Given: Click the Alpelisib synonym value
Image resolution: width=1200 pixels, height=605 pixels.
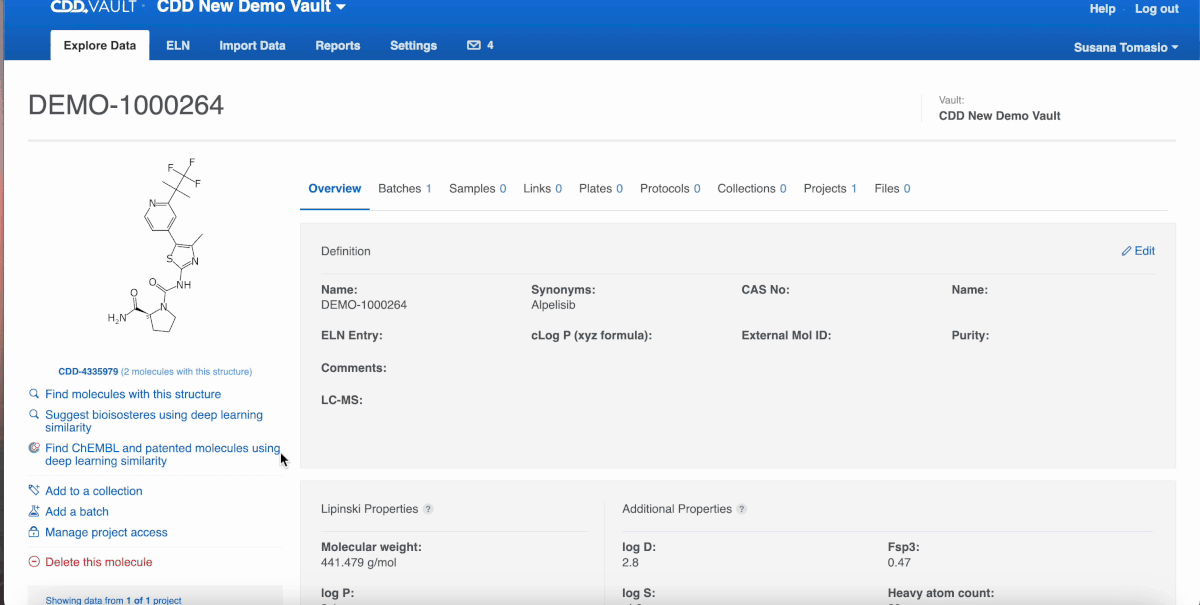Looking at the screenshot, I should coord(553,305).
